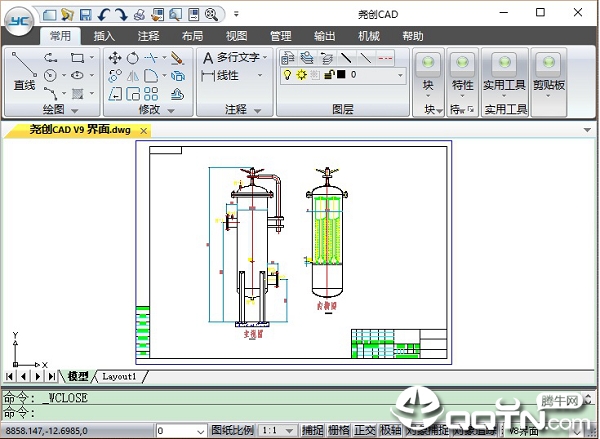Expand the 绘图 panel arrow
This screenshot has width=600, height=439.
pos(75,111)
